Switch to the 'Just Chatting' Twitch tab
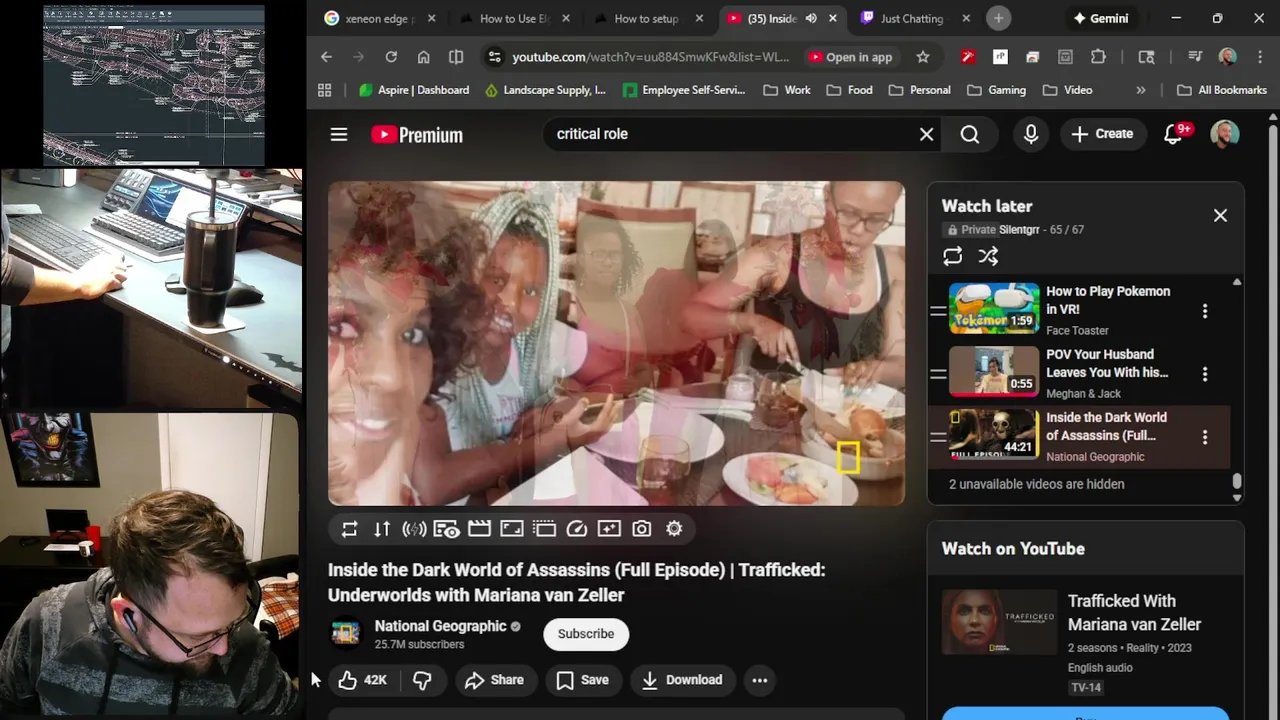Image resolution: width=1280 pixels, height=720 pixels. [x=915, y=18]
